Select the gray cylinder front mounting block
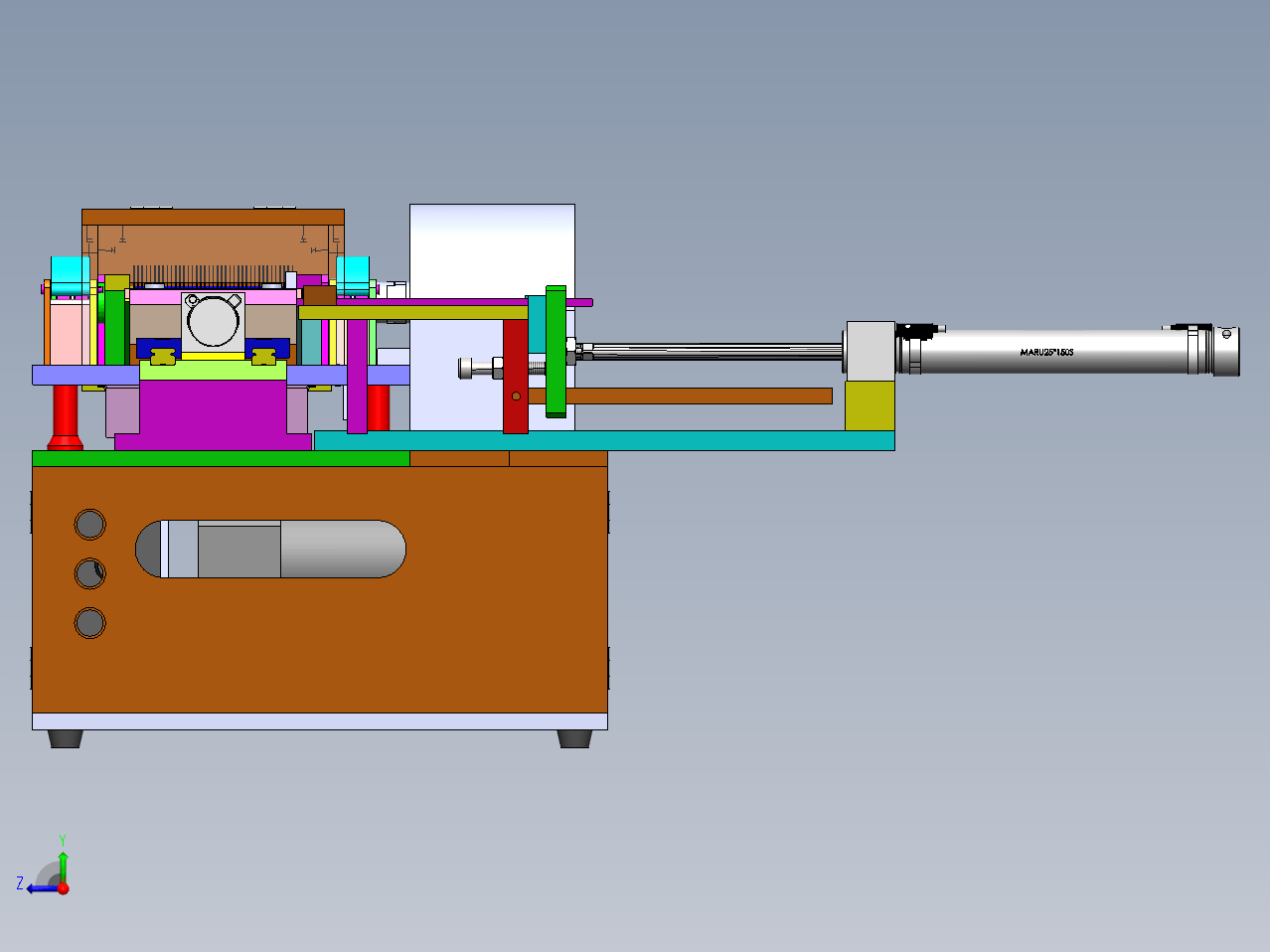This screenshot has width=1270, height=952. (x=871, y=350)
